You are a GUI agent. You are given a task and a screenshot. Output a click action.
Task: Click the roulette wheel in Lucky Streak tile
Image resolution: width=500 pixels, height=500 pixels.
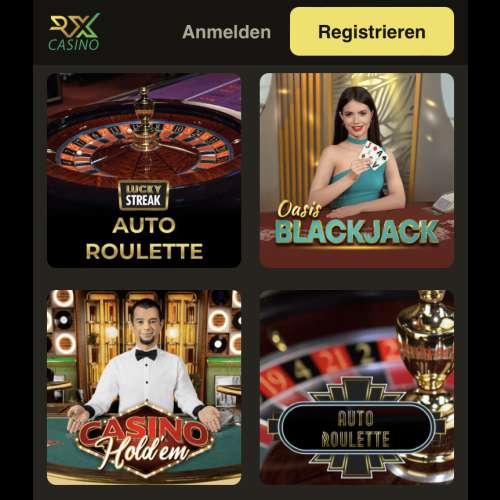[144, 142]
